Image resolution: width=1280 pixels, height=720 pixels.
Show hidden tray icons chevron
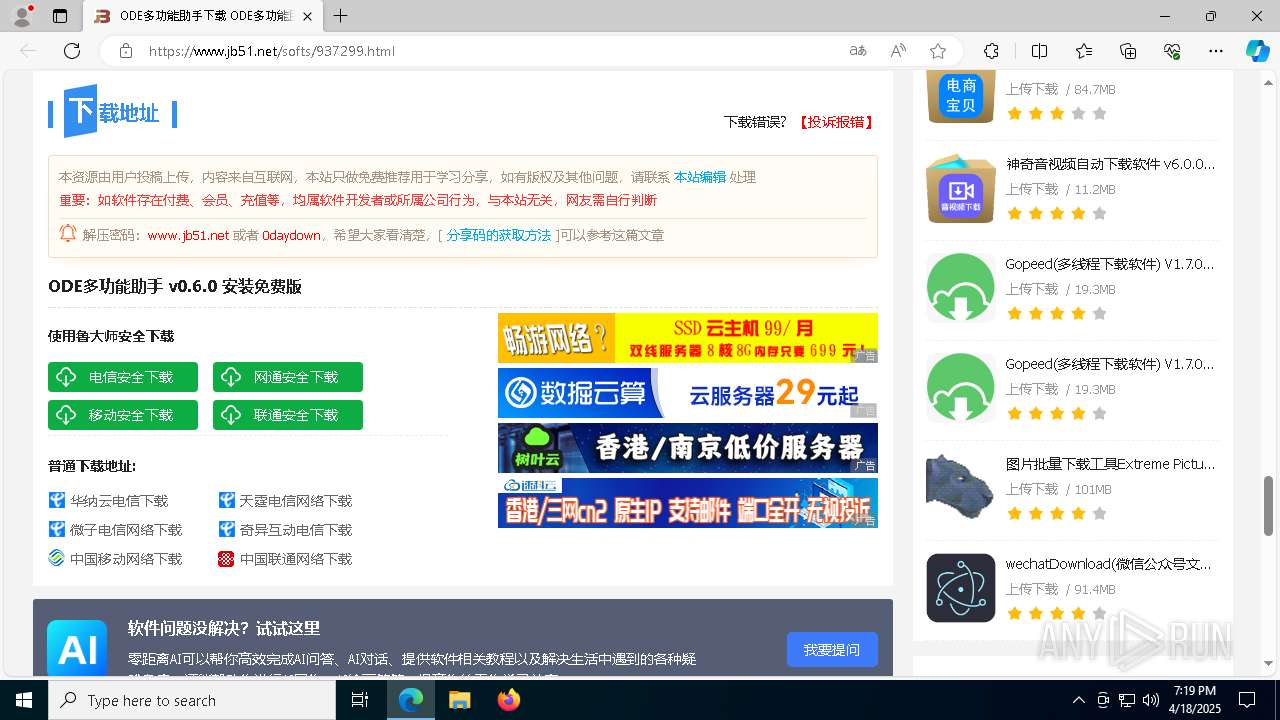pyautogui.click(x=1078, y=700)
